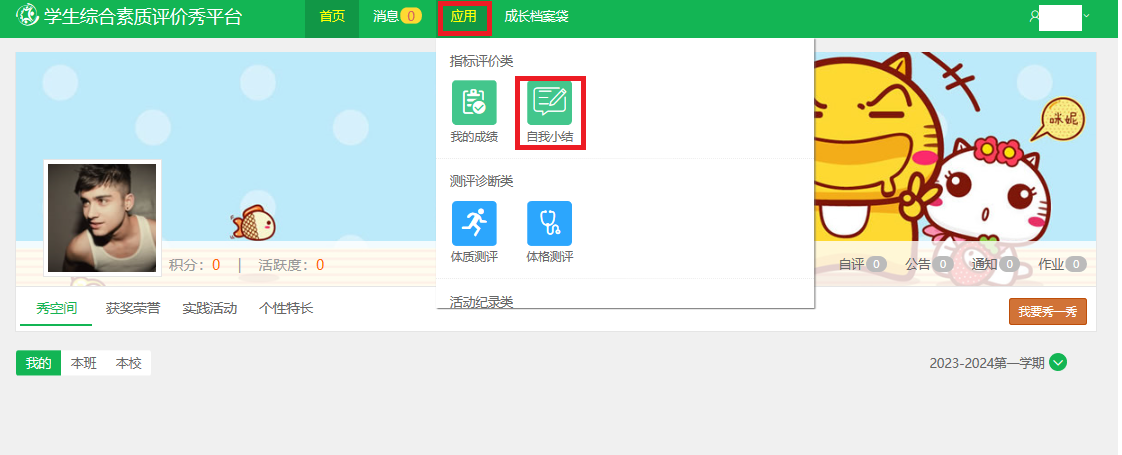Click the 学生综合素质评价秀平台 title
This screenshot has width=1122, height=455.
[143, 16]
